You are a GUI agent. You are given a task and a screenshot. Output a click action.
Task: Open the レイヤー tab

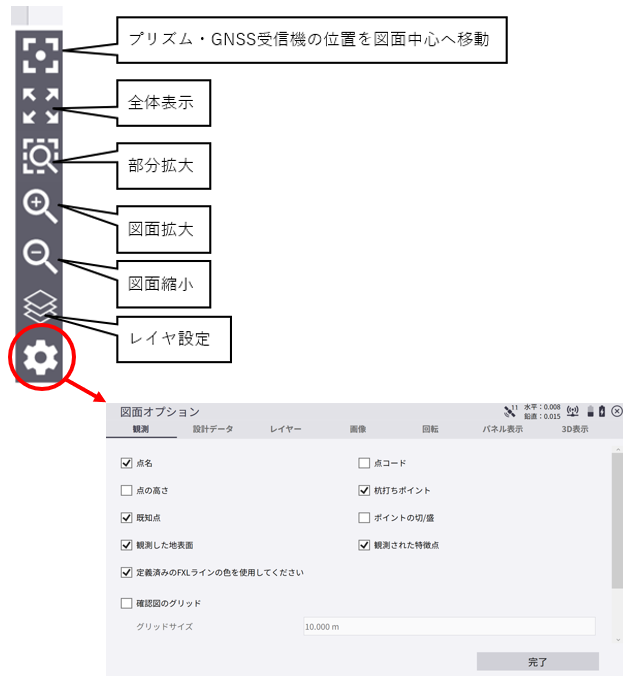pyautogui.click(x=285, y=429)
